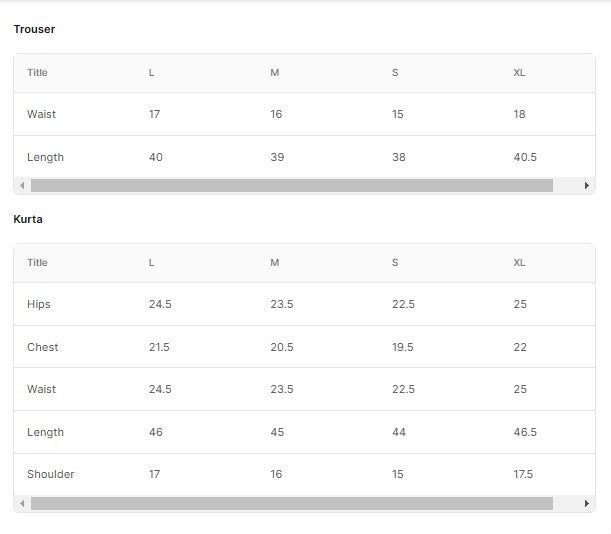Click the Trouser table horizontal scrollbar thumb
Screen dimensions: 611x534
pos(292,186)
